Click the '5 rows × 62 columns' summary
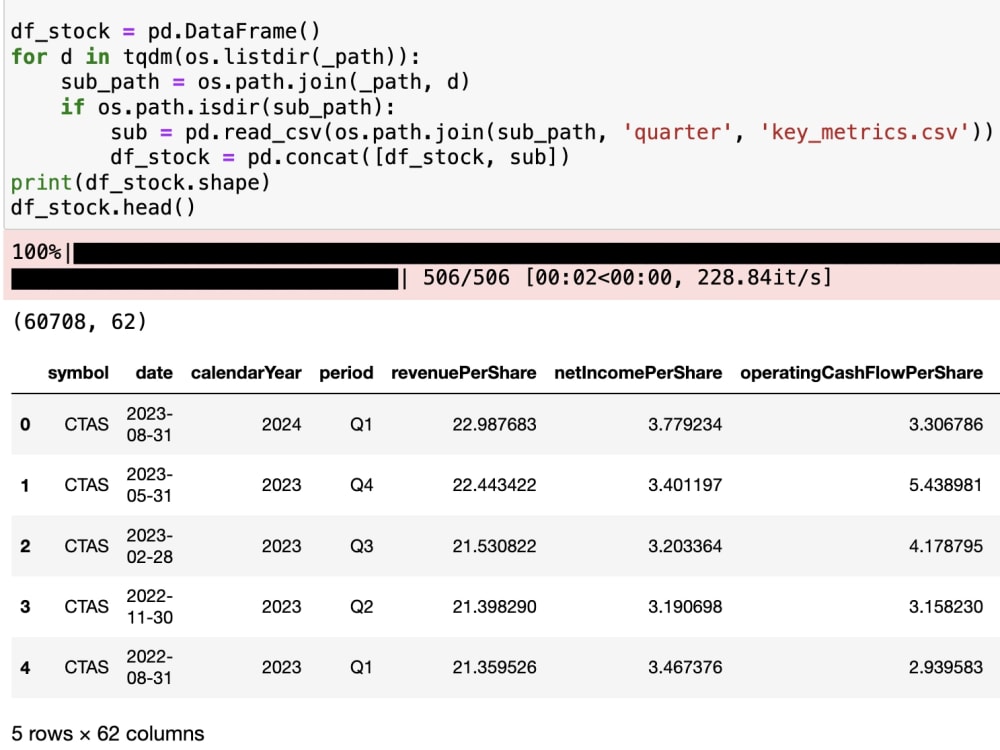Viewport: 1000px width, 750px height. click(x=108, y=734)
